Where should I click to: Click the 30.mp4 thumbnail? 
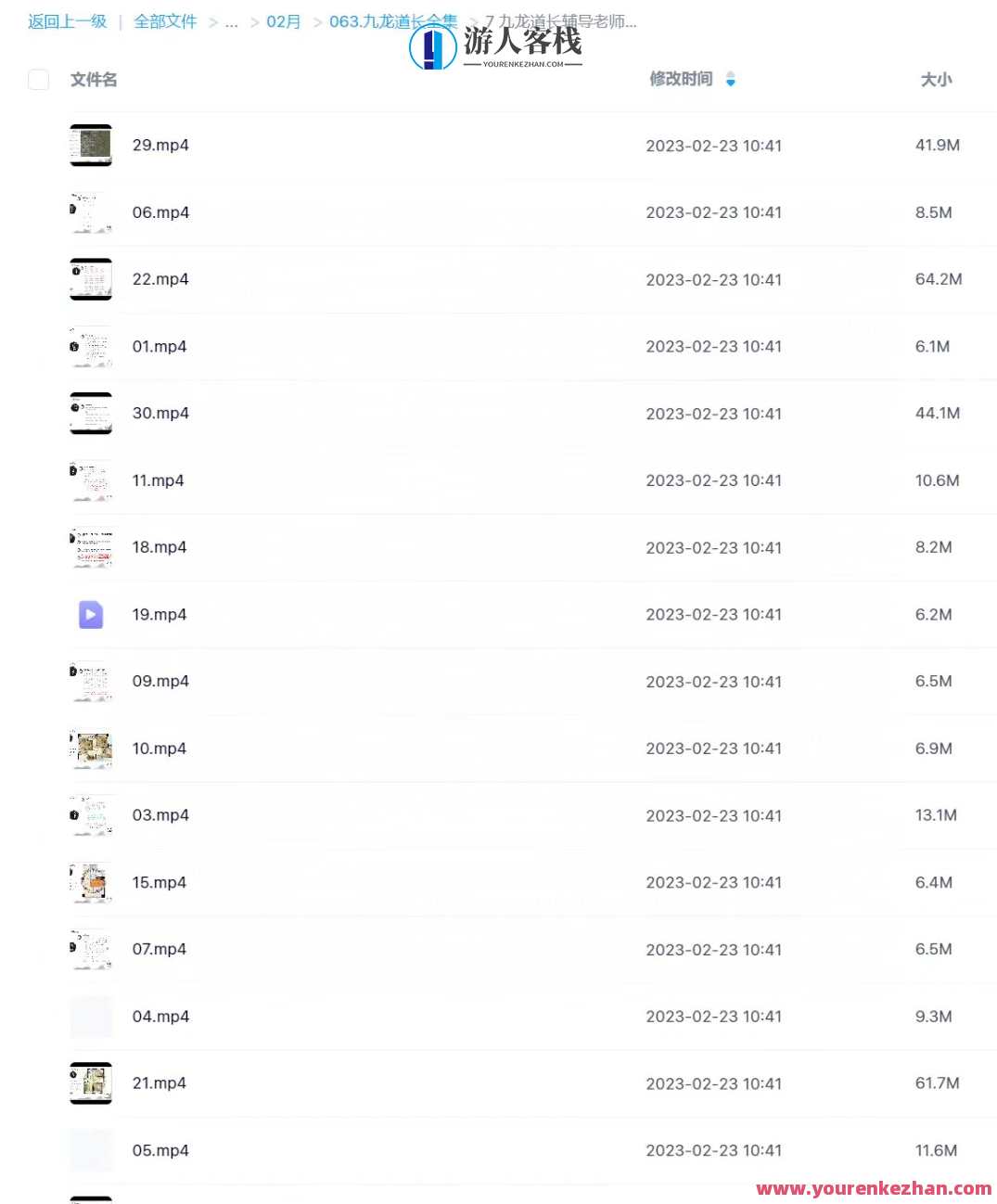[91, 413]
